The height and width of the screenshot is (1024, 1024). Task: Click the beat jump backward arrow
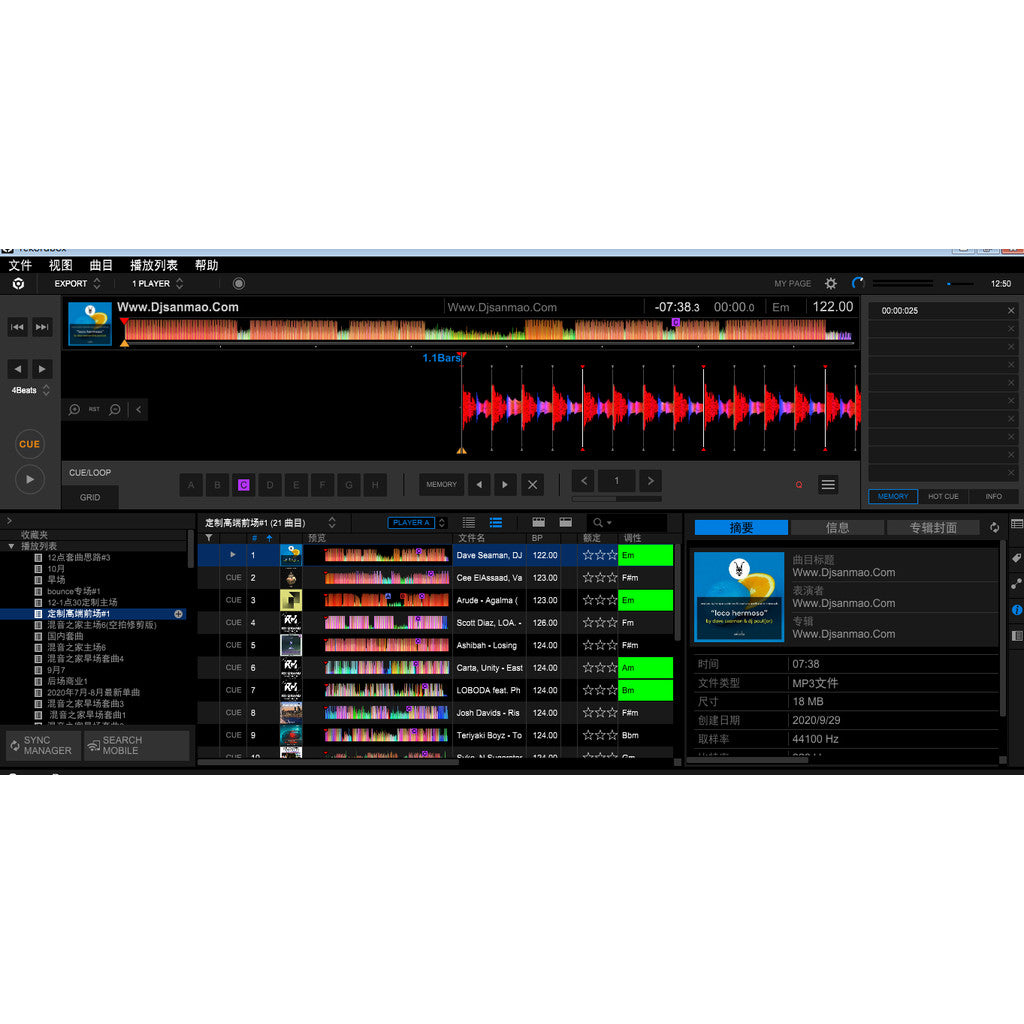coord(18,369)
